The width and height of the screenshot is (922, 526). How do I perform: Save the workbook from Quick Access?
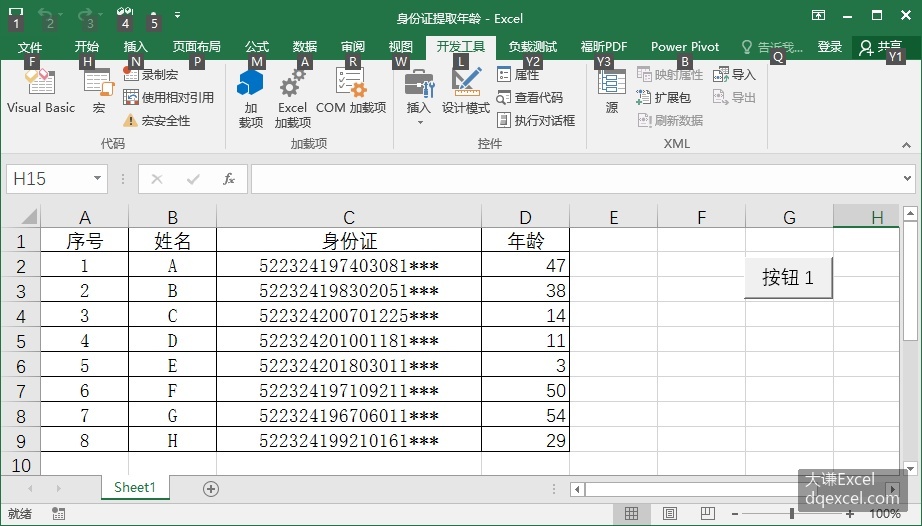tap(16, 14)
